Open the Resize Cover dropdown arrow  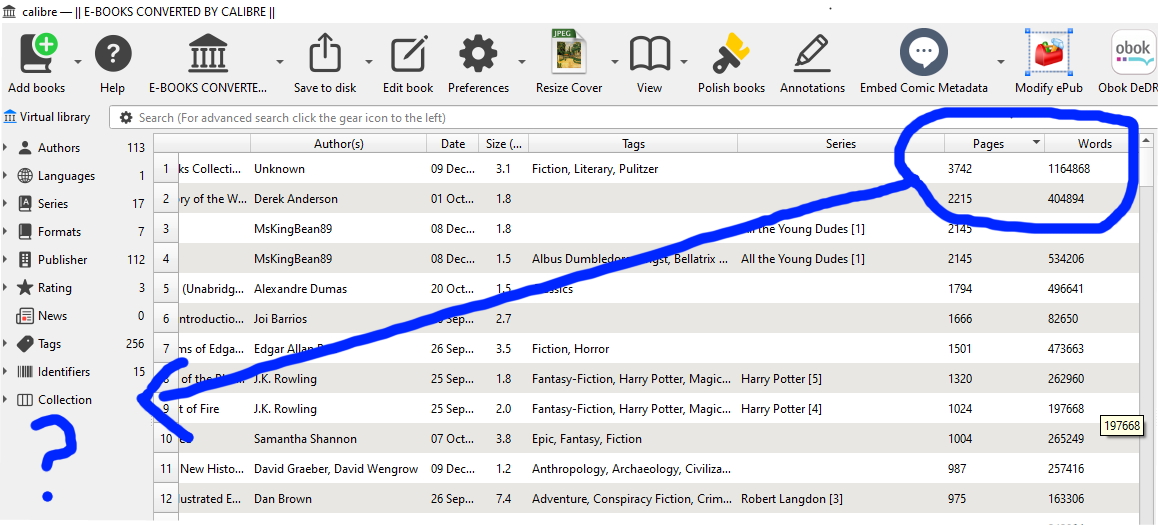pyautogui.click(x=614, y=62)
